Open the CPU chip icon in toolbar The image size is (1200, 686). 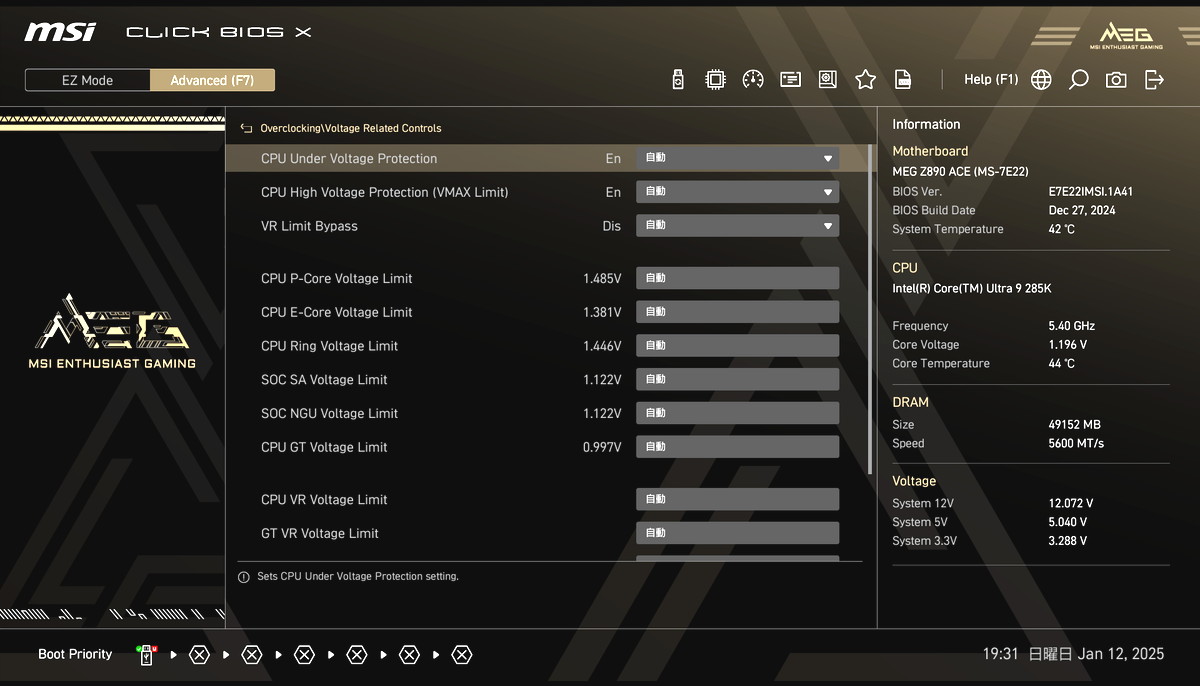(715, 80)
